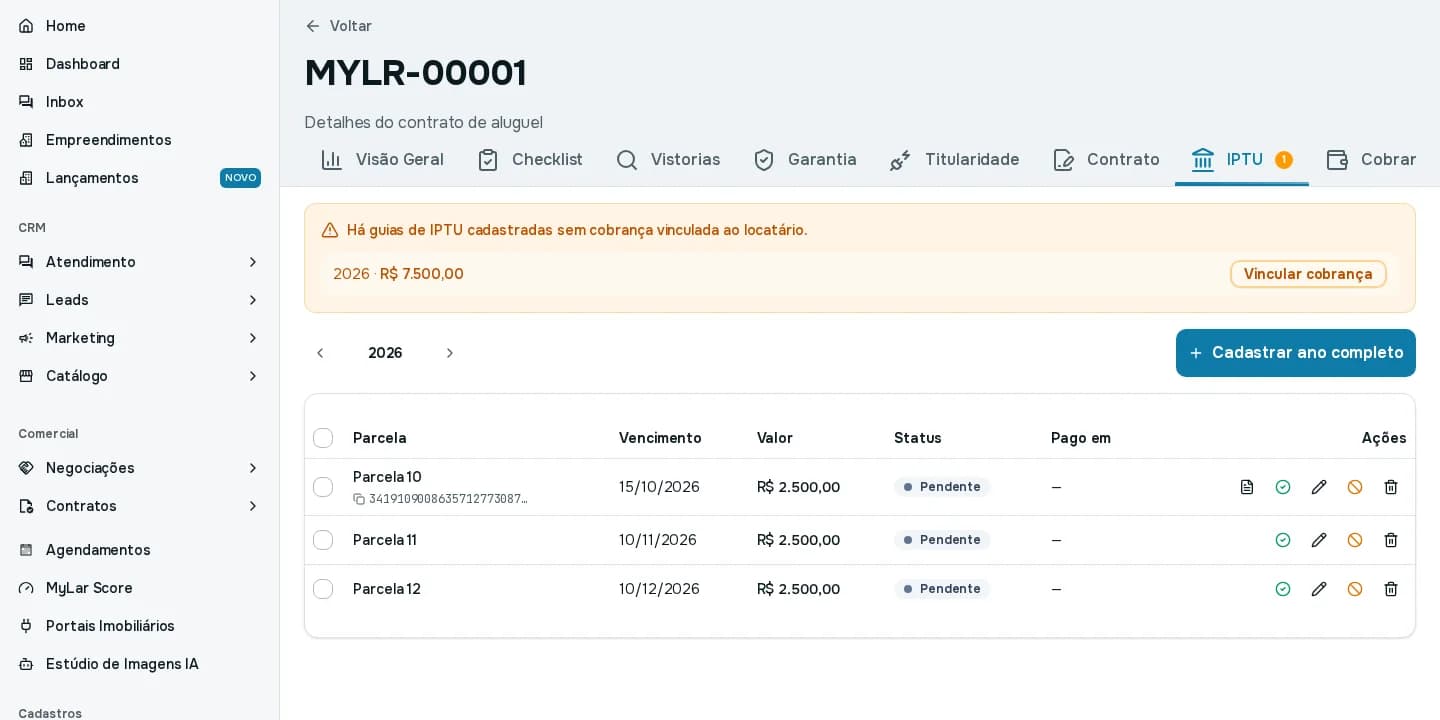Screen dimensions: 1440x720
Task: Select the Parcela 10 row checkbox
Action: coord(323,487)
